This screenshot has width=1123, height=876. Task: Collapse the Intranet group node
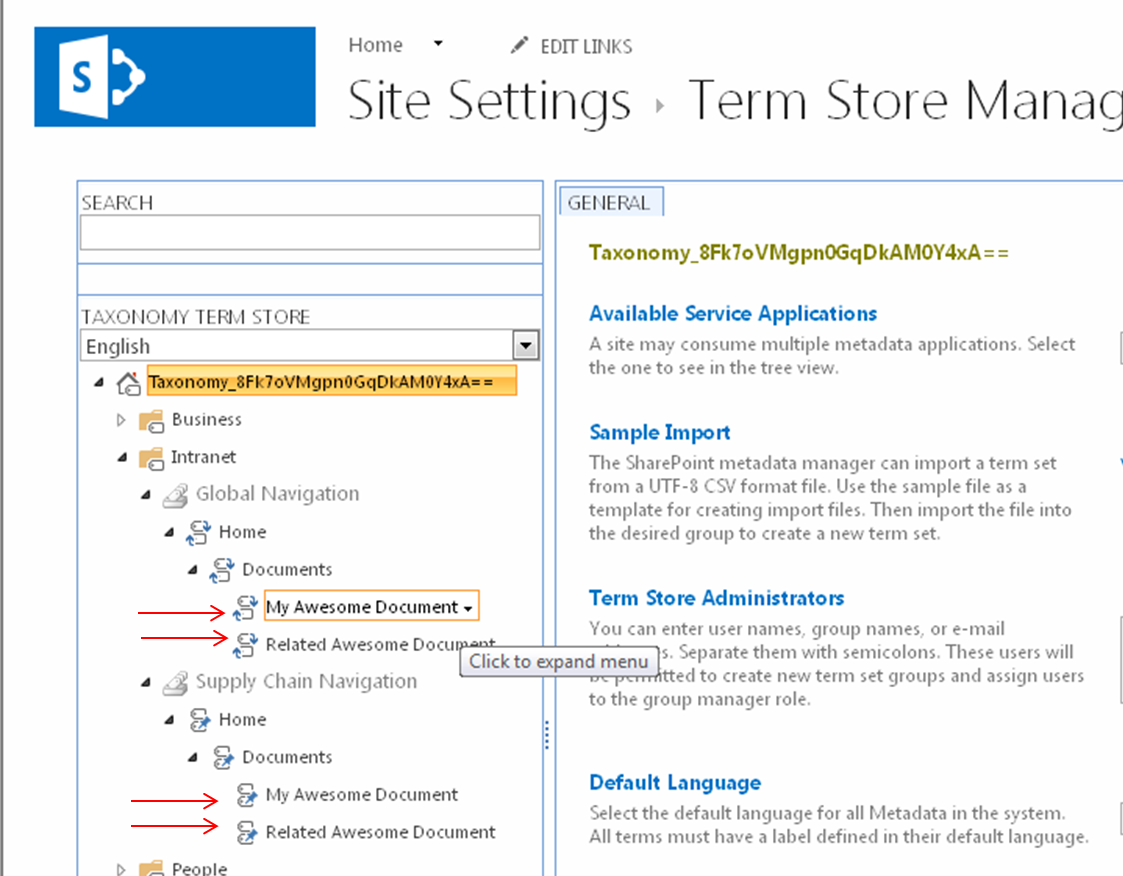point(122,458)
